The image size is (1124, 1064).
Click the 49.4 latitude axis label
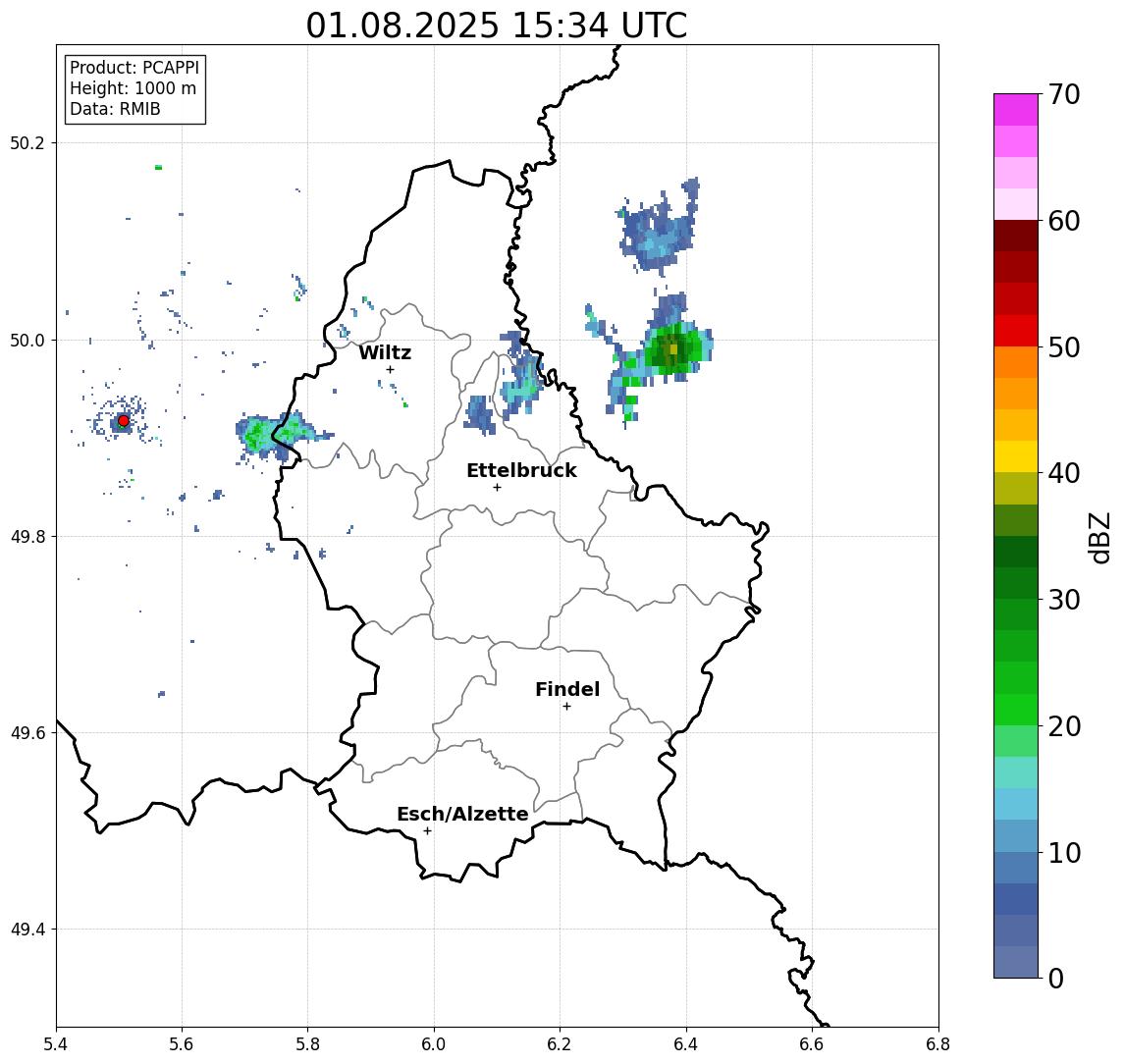[27, 930]
